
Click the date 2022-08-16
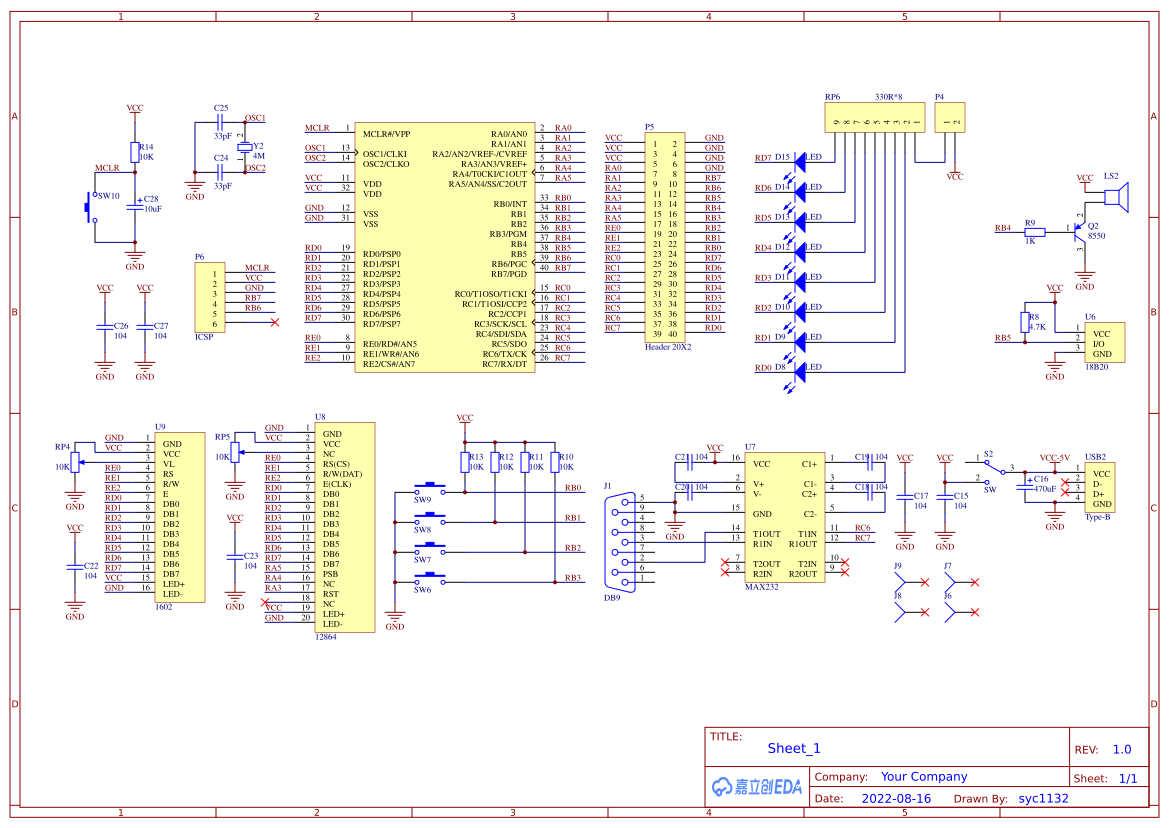[x=896, y=799]
